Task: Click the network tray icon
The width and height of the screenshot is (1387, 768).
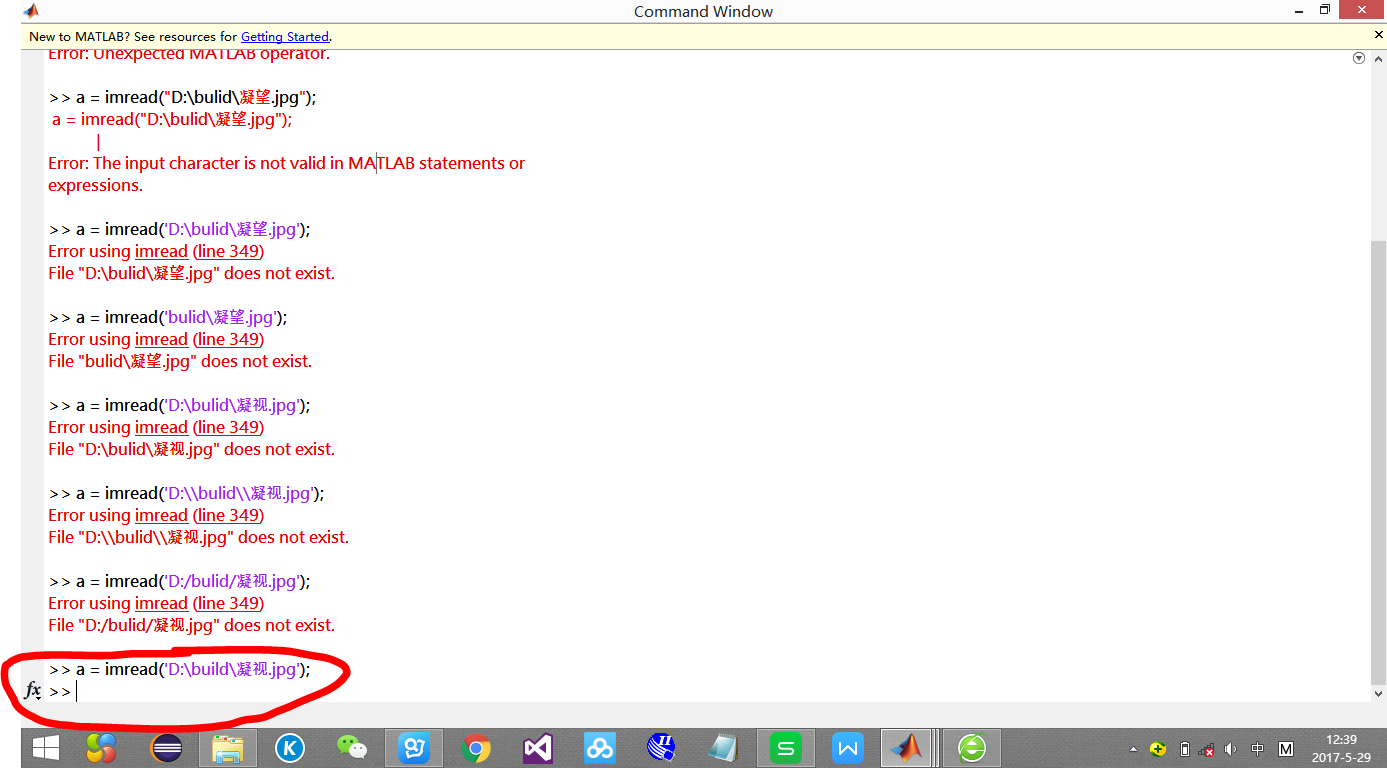Action: pos(1207,748)
